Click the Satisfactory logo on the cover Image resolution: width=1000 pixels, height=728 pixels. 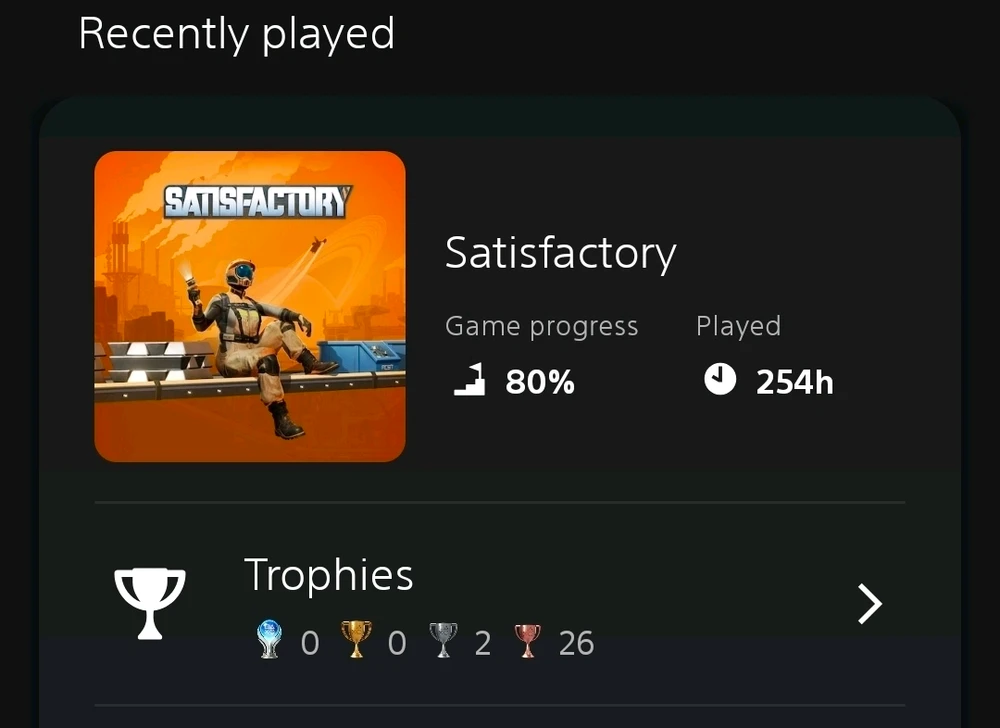(258, 202)
